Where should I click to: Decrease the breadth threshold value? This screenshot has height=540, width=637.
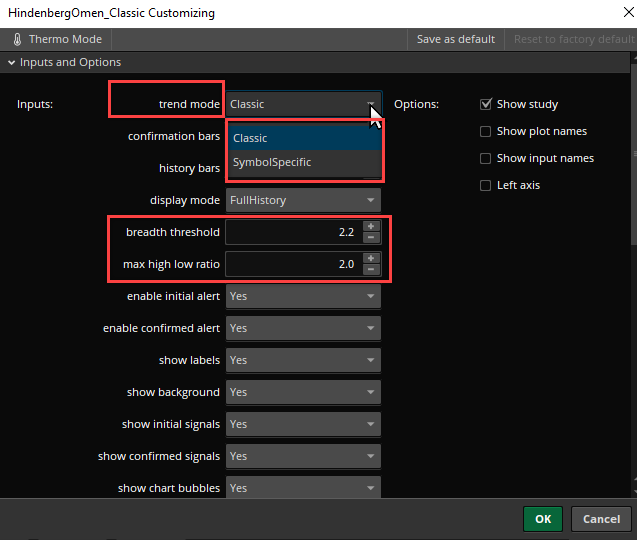[371, 237]
